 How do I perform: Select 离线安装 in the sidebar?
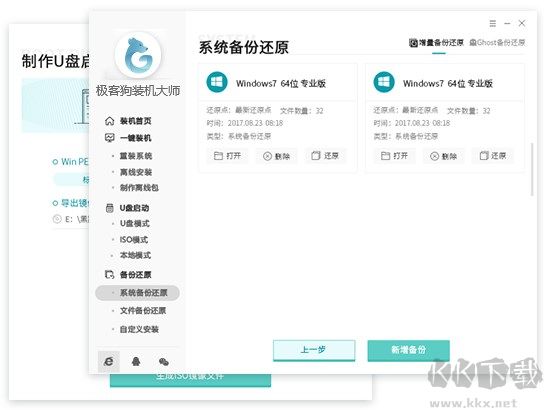click(x=136, y=172)
